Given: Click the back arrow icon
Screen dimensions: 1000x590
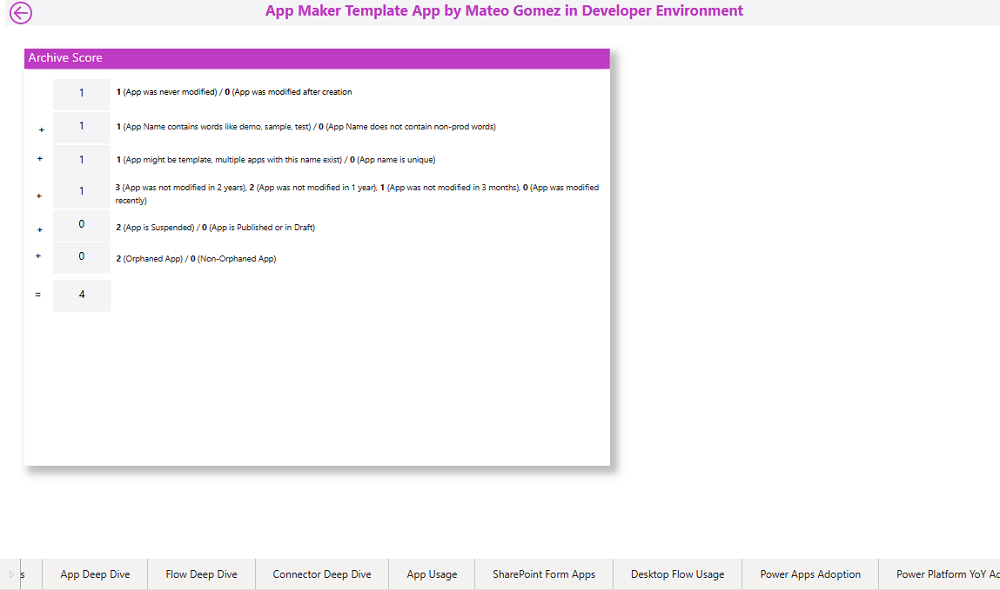Looking at the screenshot, I should (x=21, y=13).
